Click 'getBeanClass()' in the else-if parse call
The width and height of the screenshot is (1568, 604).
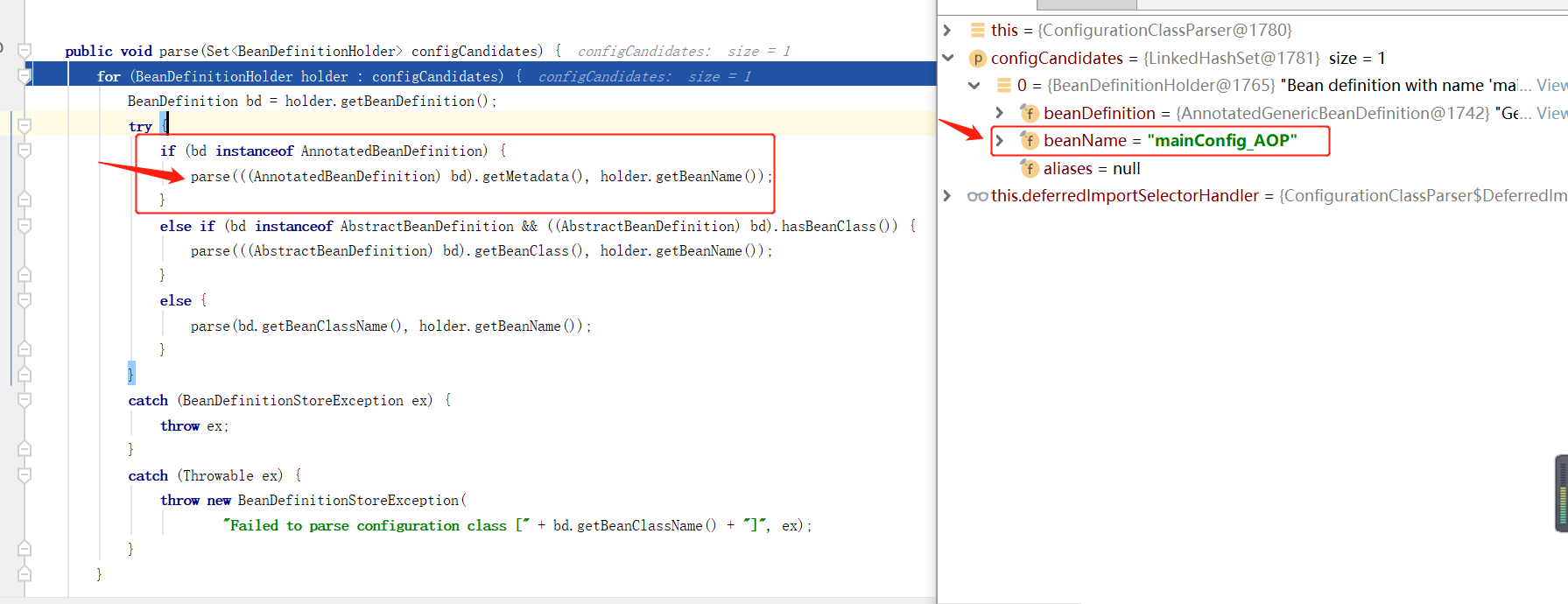coord(530,250)
